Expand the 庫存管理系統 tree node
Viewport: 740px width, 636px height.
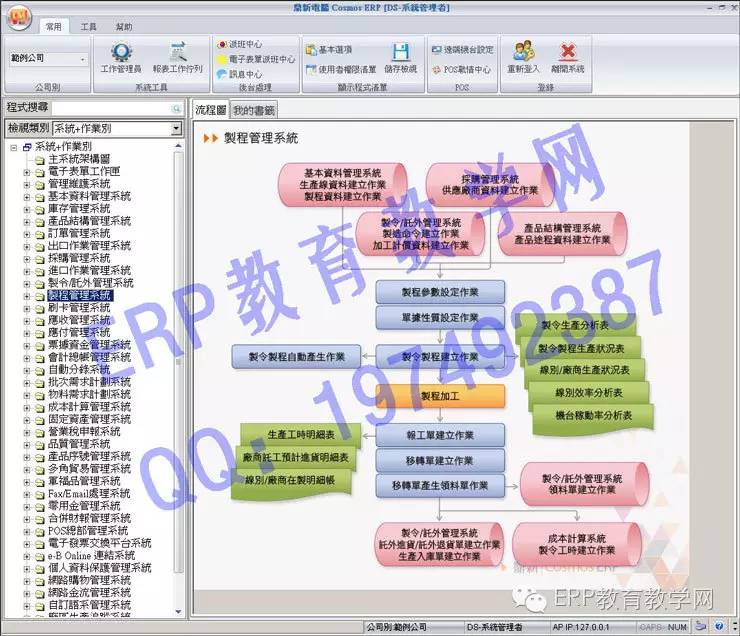pyautogui.click(x=27, y=208)
